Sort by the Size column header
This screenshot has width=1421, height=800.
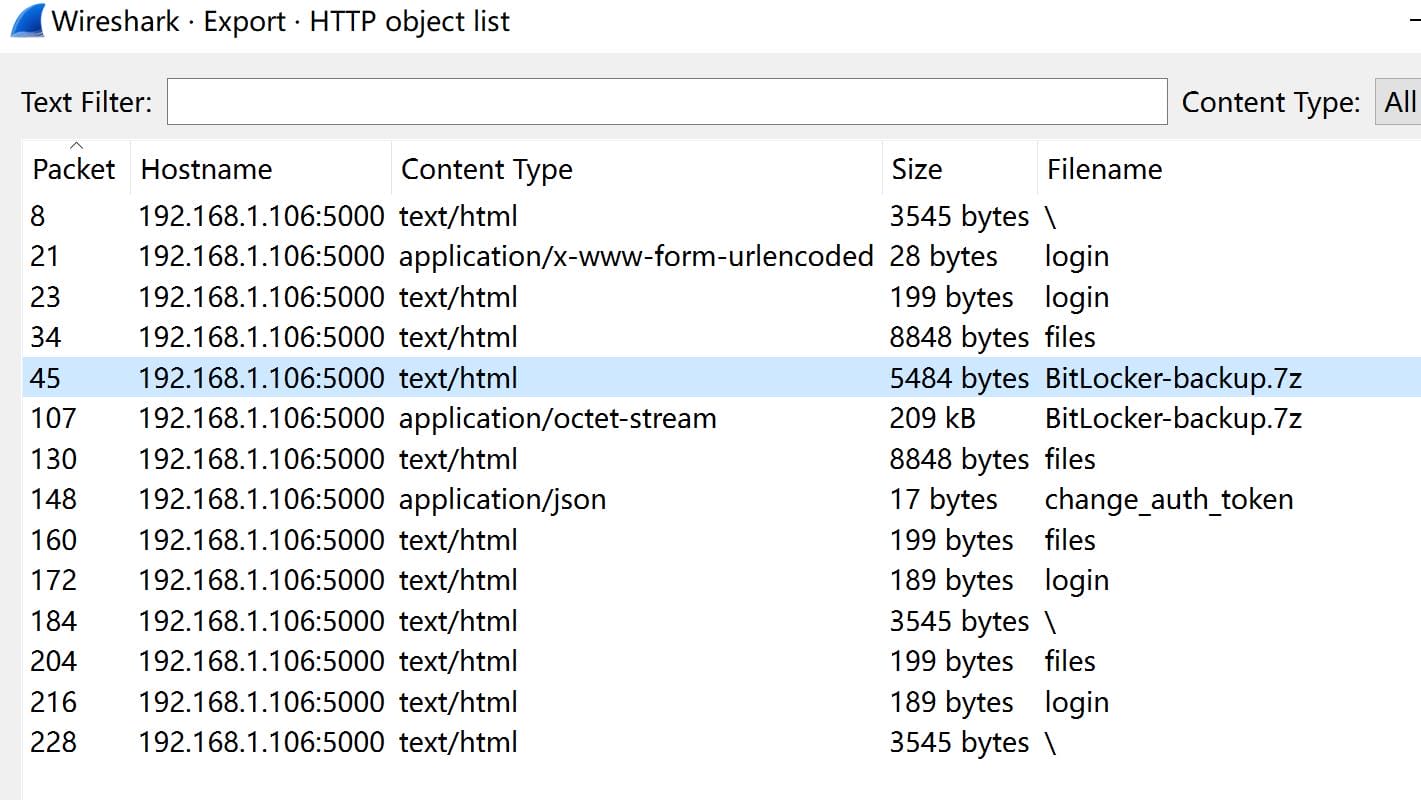tap(959, 169)
